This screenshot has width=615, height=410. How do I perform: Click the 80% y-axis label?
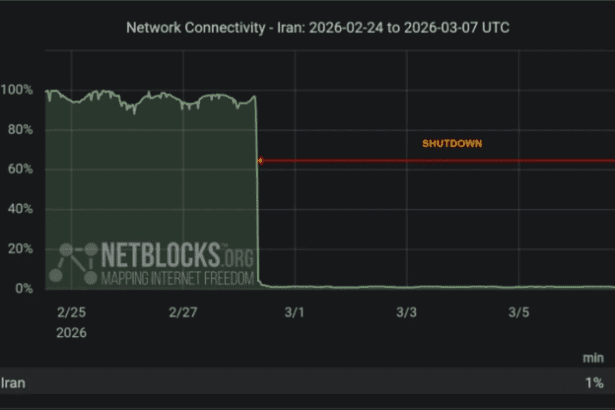[20, 130]
